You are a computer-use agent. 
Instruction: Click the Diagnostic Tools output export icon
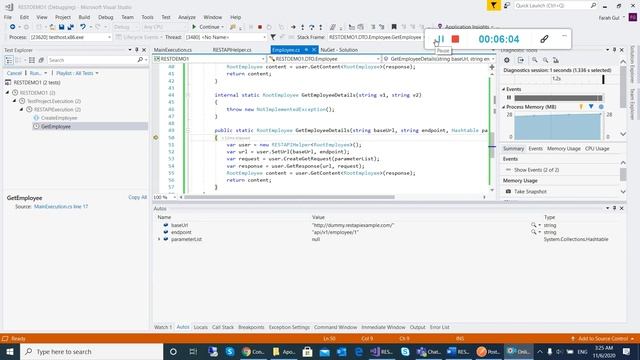point(521,60)
